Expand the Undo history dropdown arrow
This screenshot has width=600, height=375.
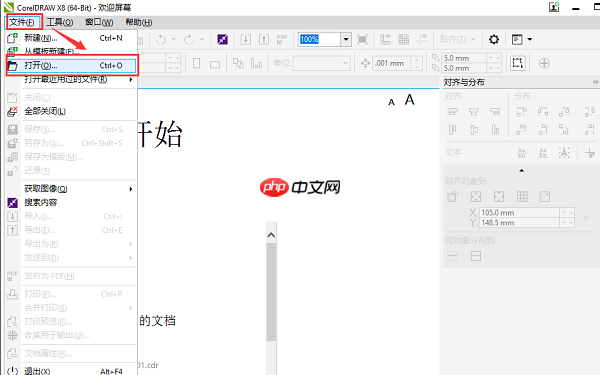[x=173, y=39]
